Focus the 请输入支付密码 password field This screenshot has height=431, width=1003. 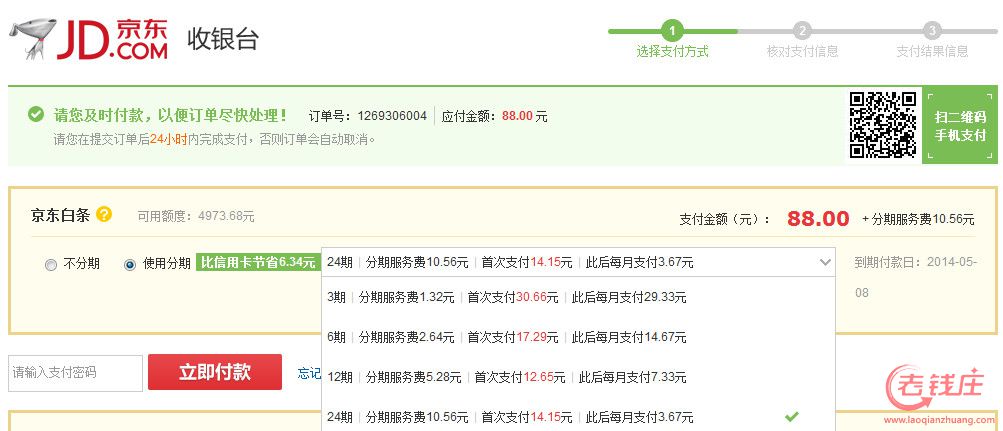coord(75,373)
